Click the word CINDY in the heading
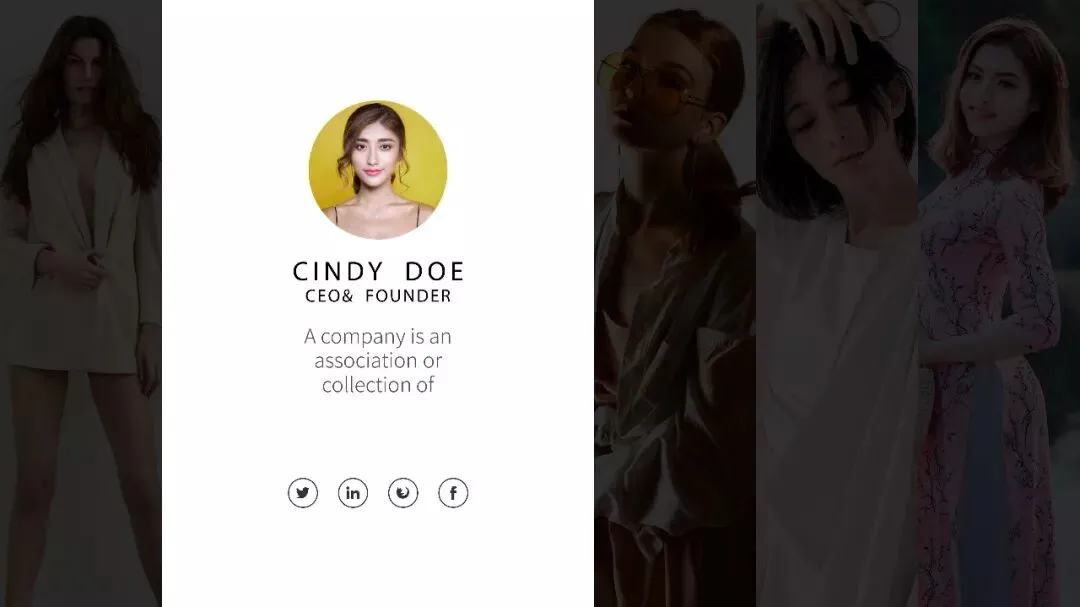The height and width of the screenshot is (607, 1080). (x=338, y=271)
